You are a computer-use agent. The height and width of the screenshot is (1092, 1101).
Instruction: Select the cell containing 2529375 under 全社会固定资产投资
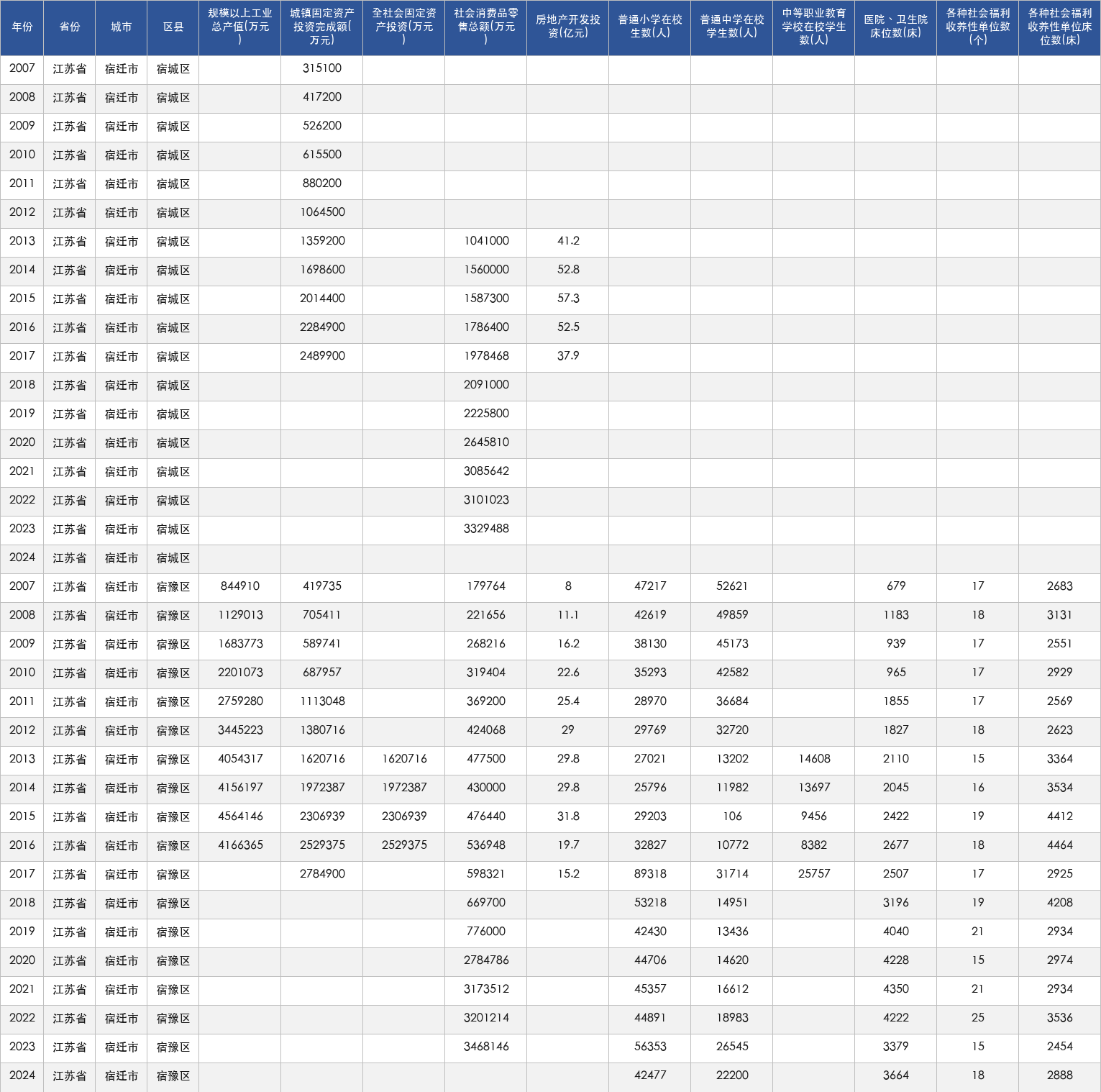pyautogui.click(x=404, y=846)
